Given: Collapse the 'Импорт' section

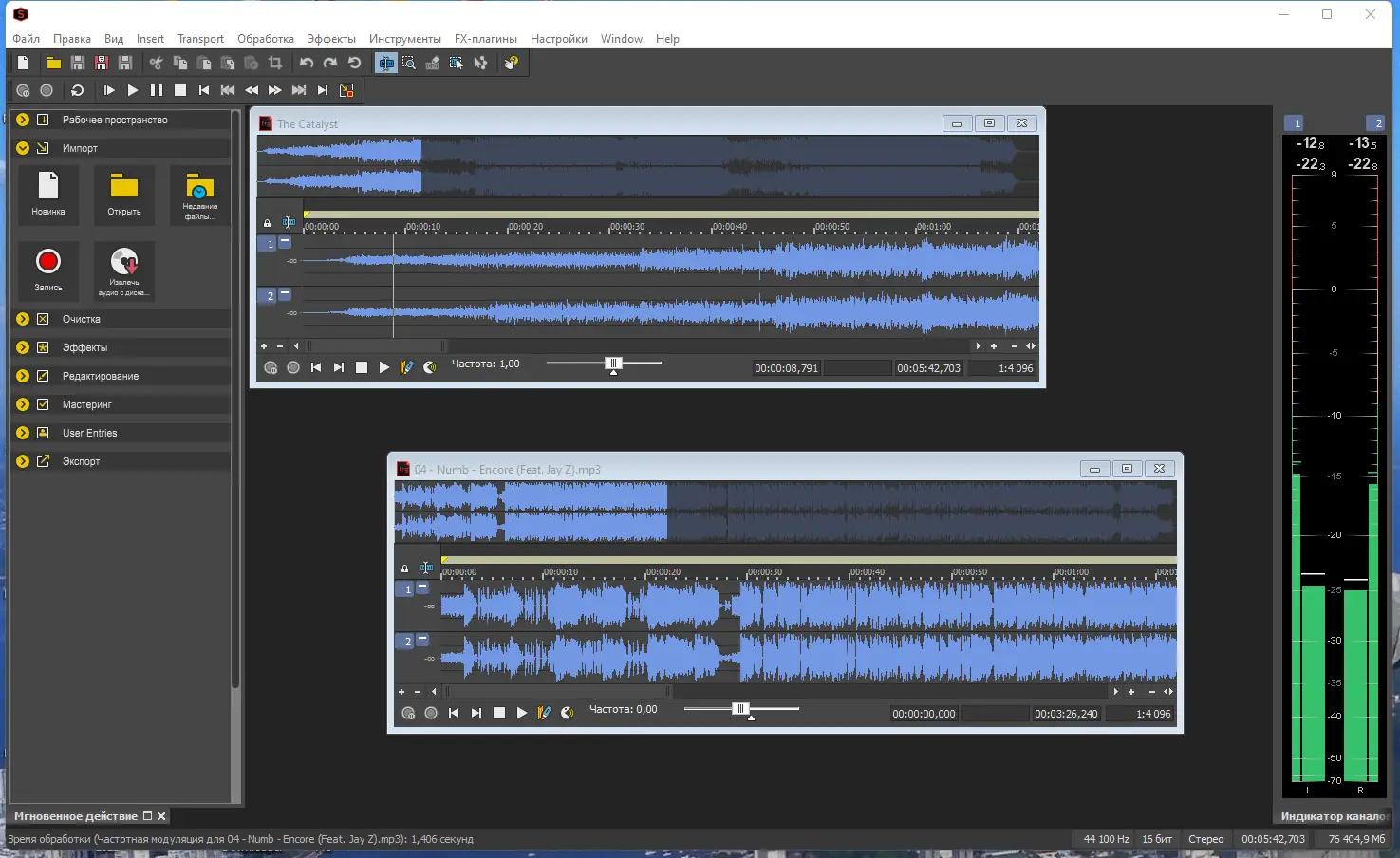Looking at the screenshot, I should pos(23,148).
